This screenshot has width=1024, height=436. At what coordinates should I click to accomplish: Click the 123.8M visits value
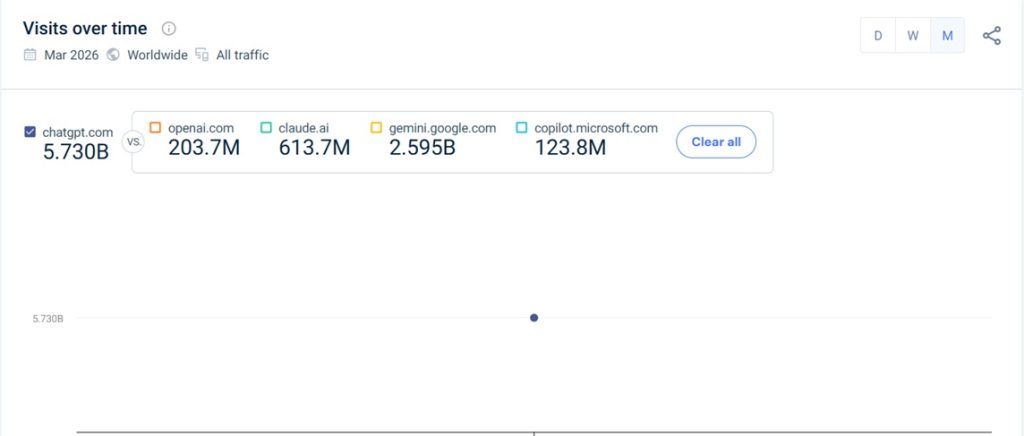pyautogui.click(x=570, y=148)
